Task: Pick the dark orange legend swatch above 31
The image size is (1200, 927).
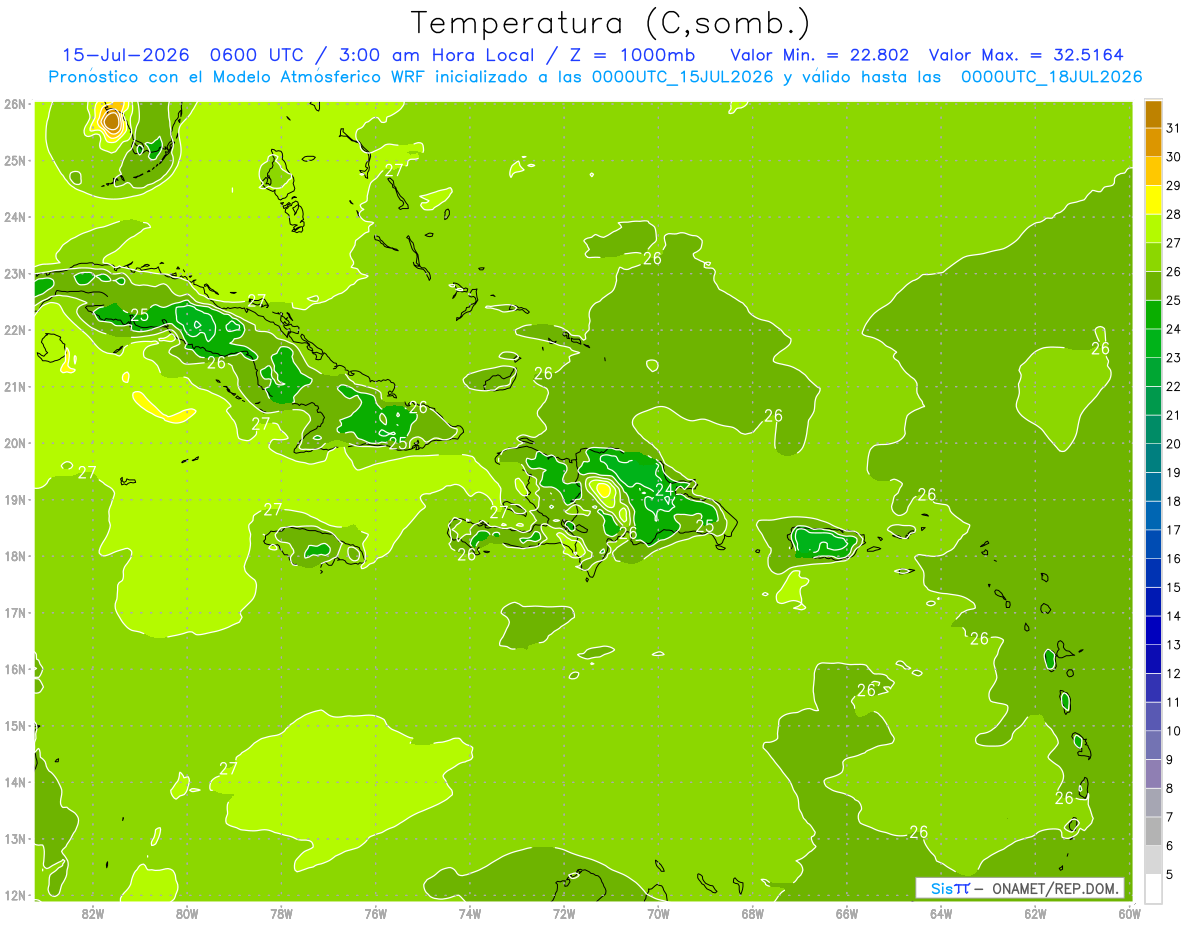Action: pos(1153,114)
